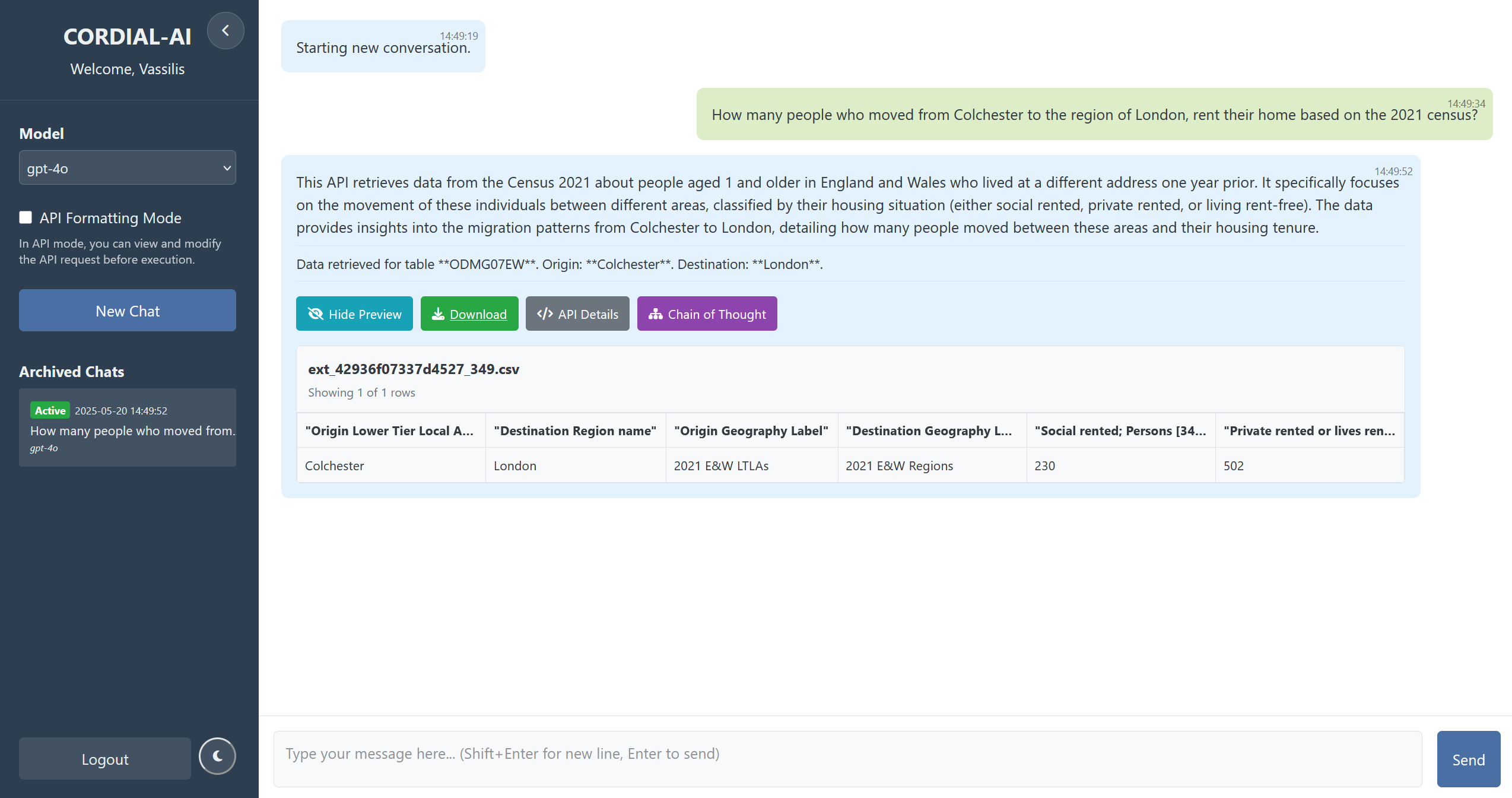Select the Colchester table cell

pyautogui.click(x=391, y=465)
